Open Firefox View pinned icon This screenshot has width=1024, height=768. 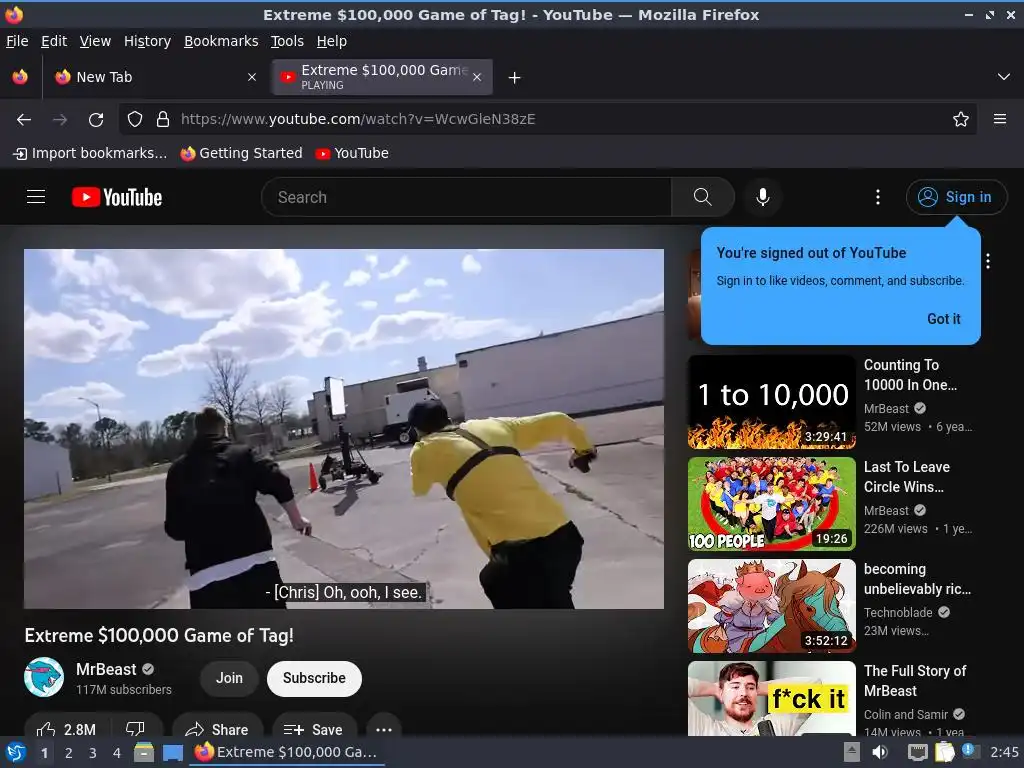click(20, 77)
